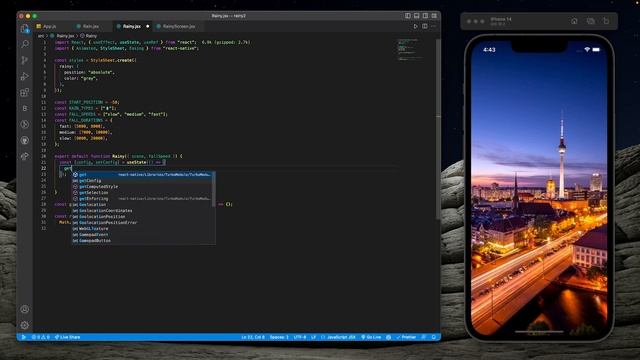Select getComputedStyle from autocomplete list
This screenshot has height=360, width=640.
[142, 187]
